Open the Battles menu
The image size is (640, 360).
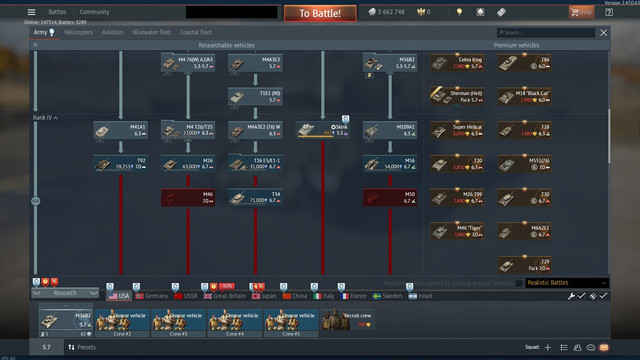[57, 12]
